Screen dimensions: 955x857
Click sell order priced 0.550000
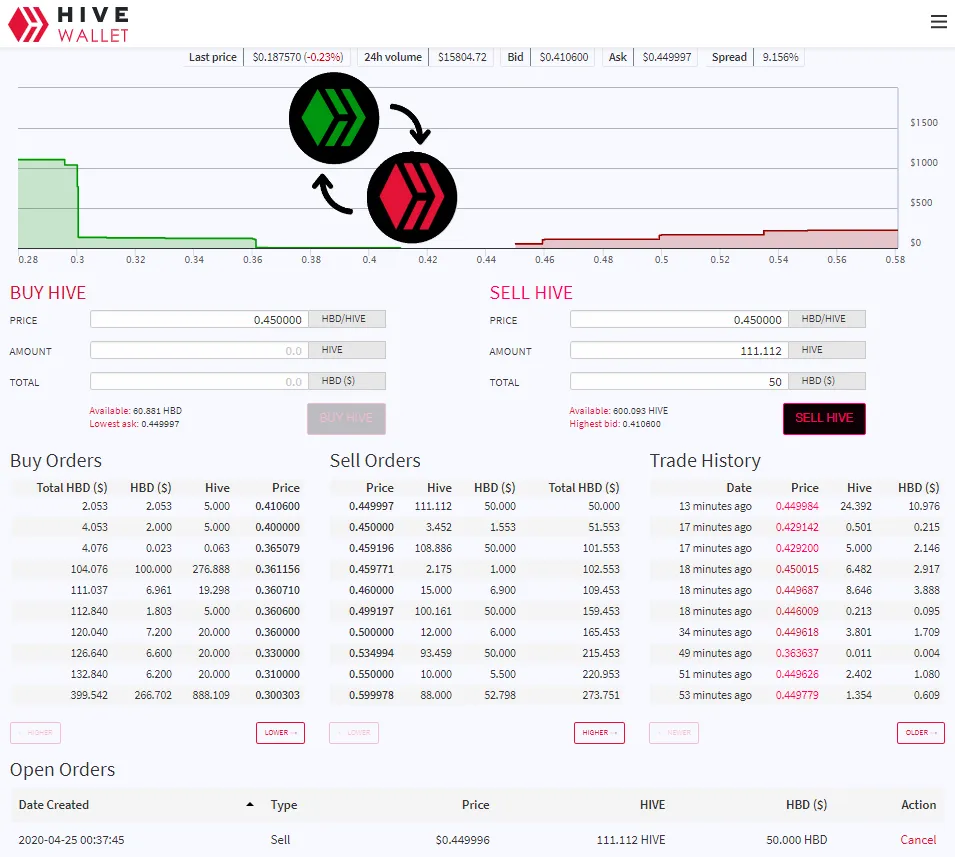(477, 674)
